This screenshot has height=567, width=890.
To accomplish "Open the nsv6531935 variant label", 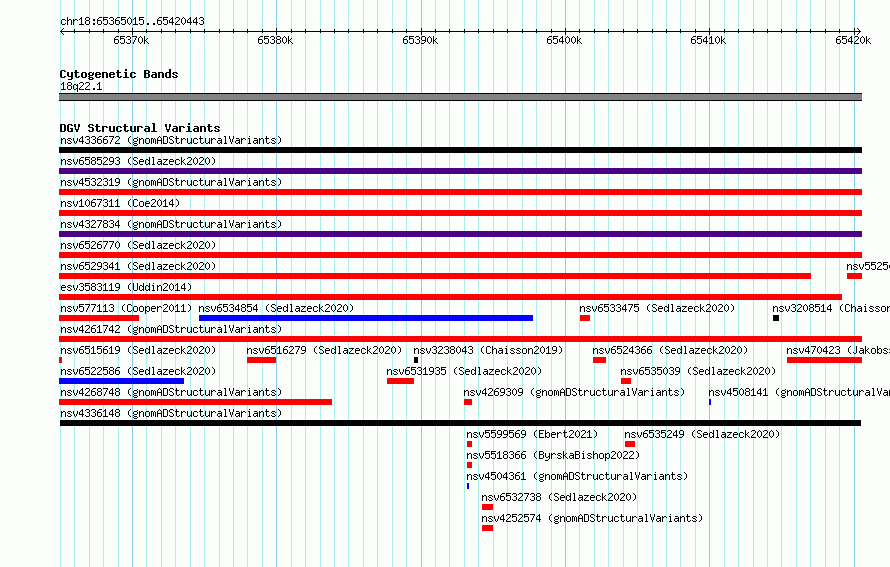I will 464,371.
